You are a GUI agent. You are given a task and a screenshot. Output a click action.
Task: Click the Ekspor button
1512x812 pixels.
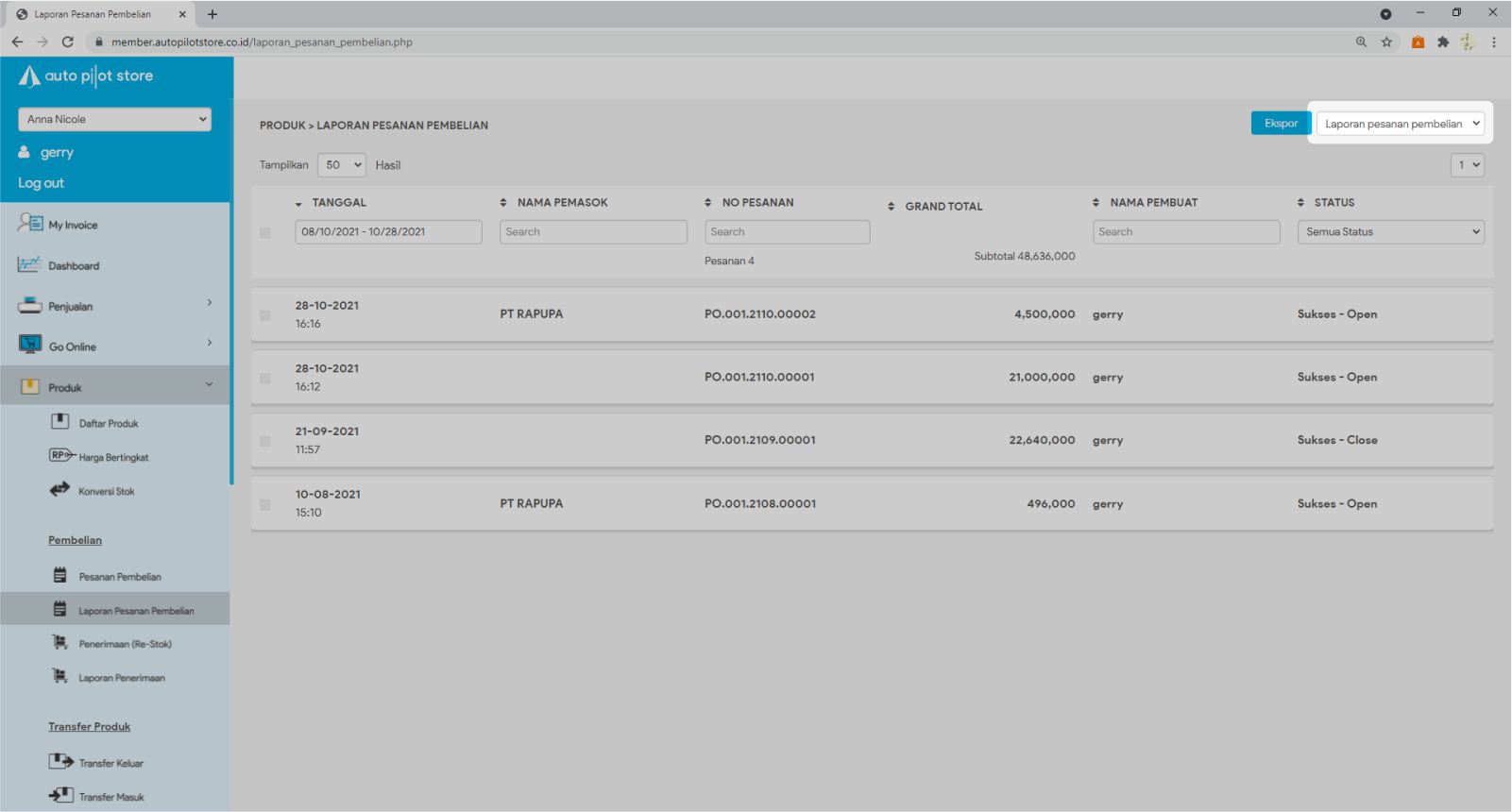[1281, 124]
